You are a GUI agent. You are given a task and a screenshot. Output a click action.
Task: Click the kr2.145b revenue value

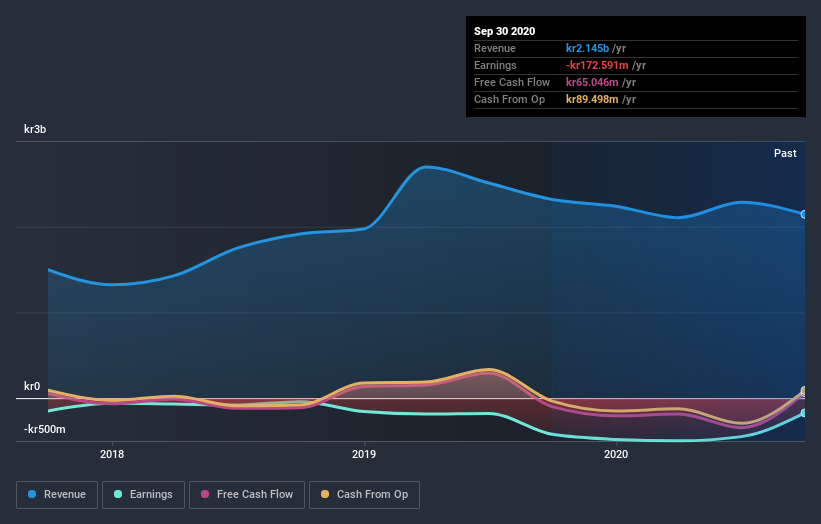pyautogui.click(x=587, y=48)
